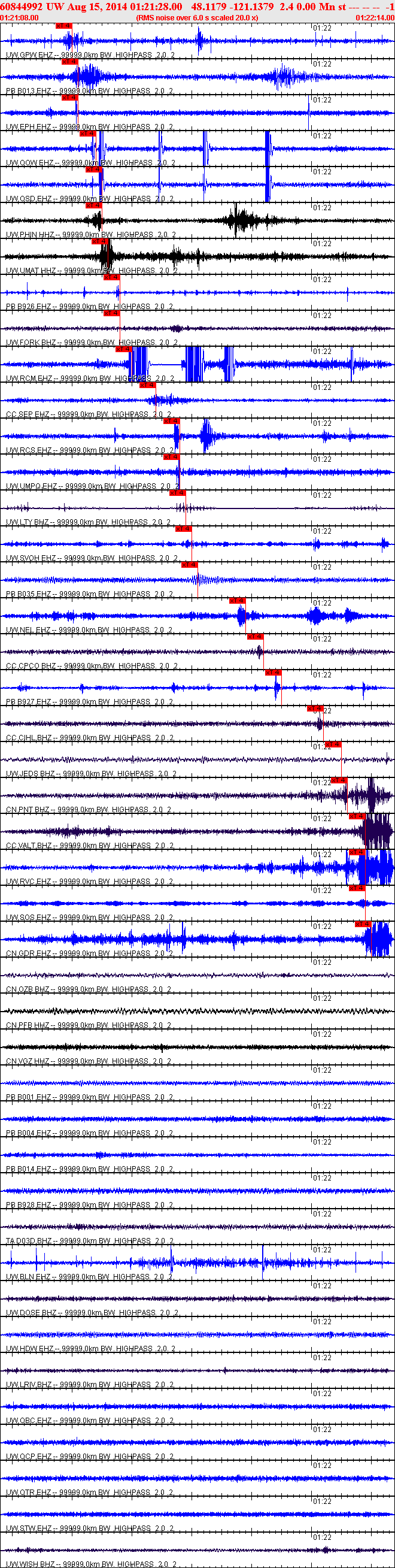Viewport: 395px width, 1568px height.
Task: Click the UW.QBC.EHZ station label
Action: point(29,1420)
